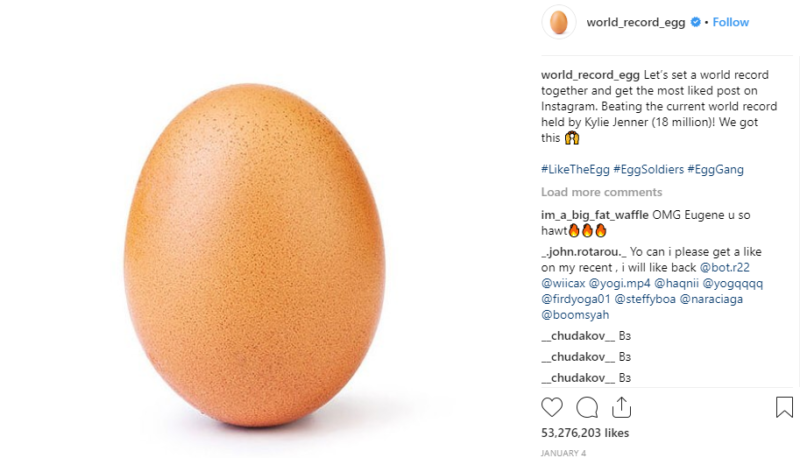Open the @boomsyah mentioned account
Image resolution: width=800 pixels, height=458 pixels.
(x=575, y=315)
